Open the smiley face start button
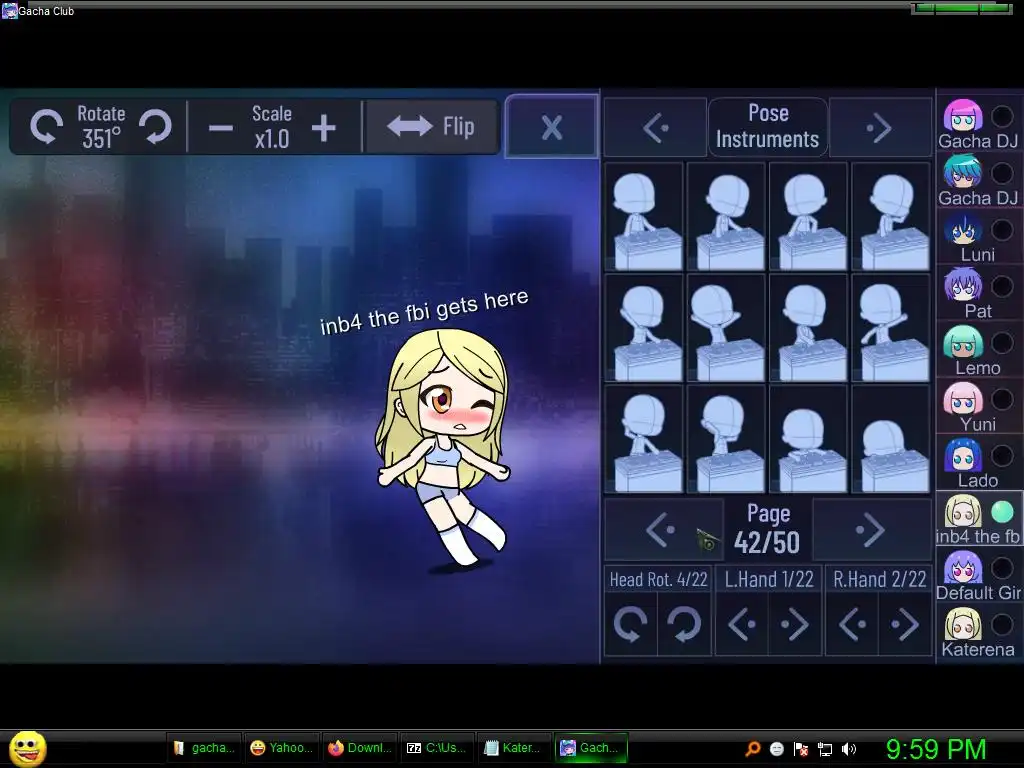 point(27,748)
